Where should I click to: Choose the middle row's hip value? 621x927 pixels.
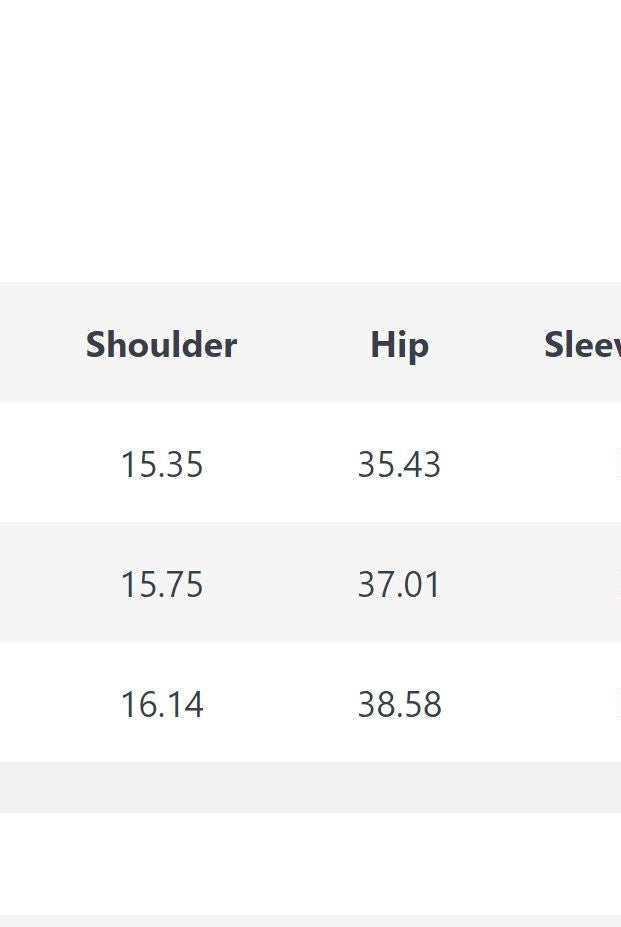(399, 585)
